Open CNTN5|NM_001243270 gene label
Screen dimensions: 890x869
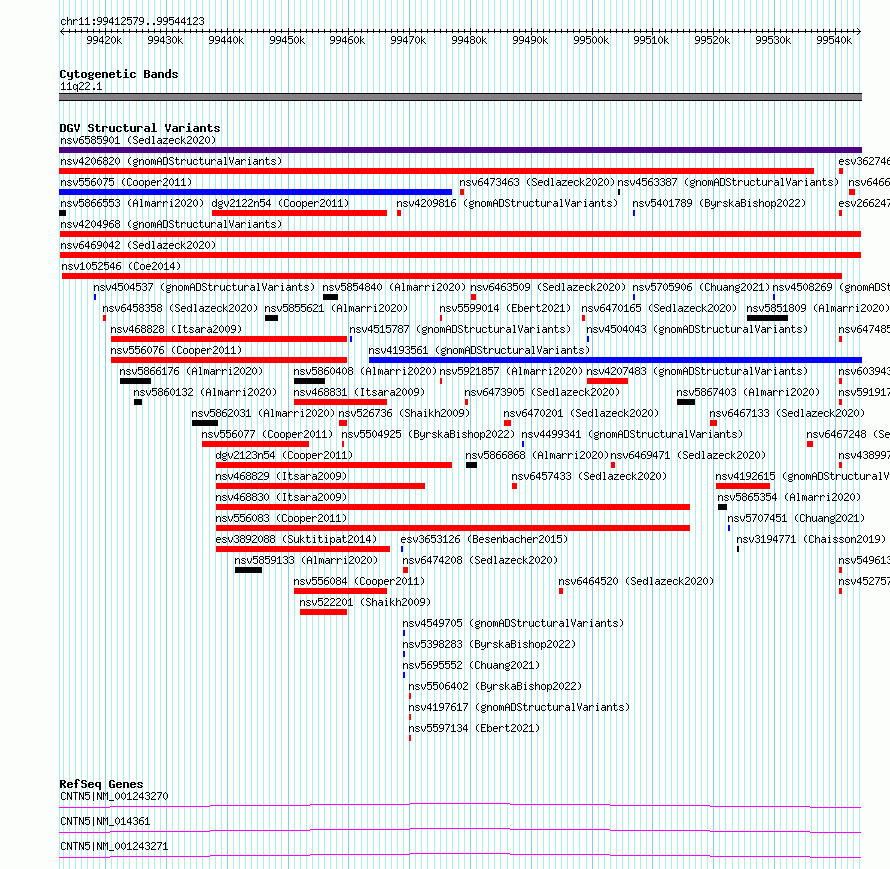[114, 796]
